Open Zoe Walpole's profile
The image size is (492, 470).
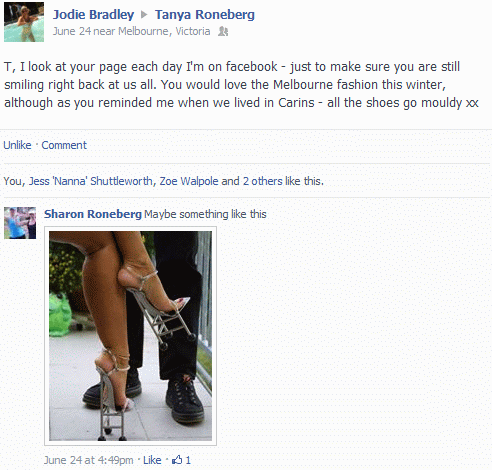tap(189, 181)
